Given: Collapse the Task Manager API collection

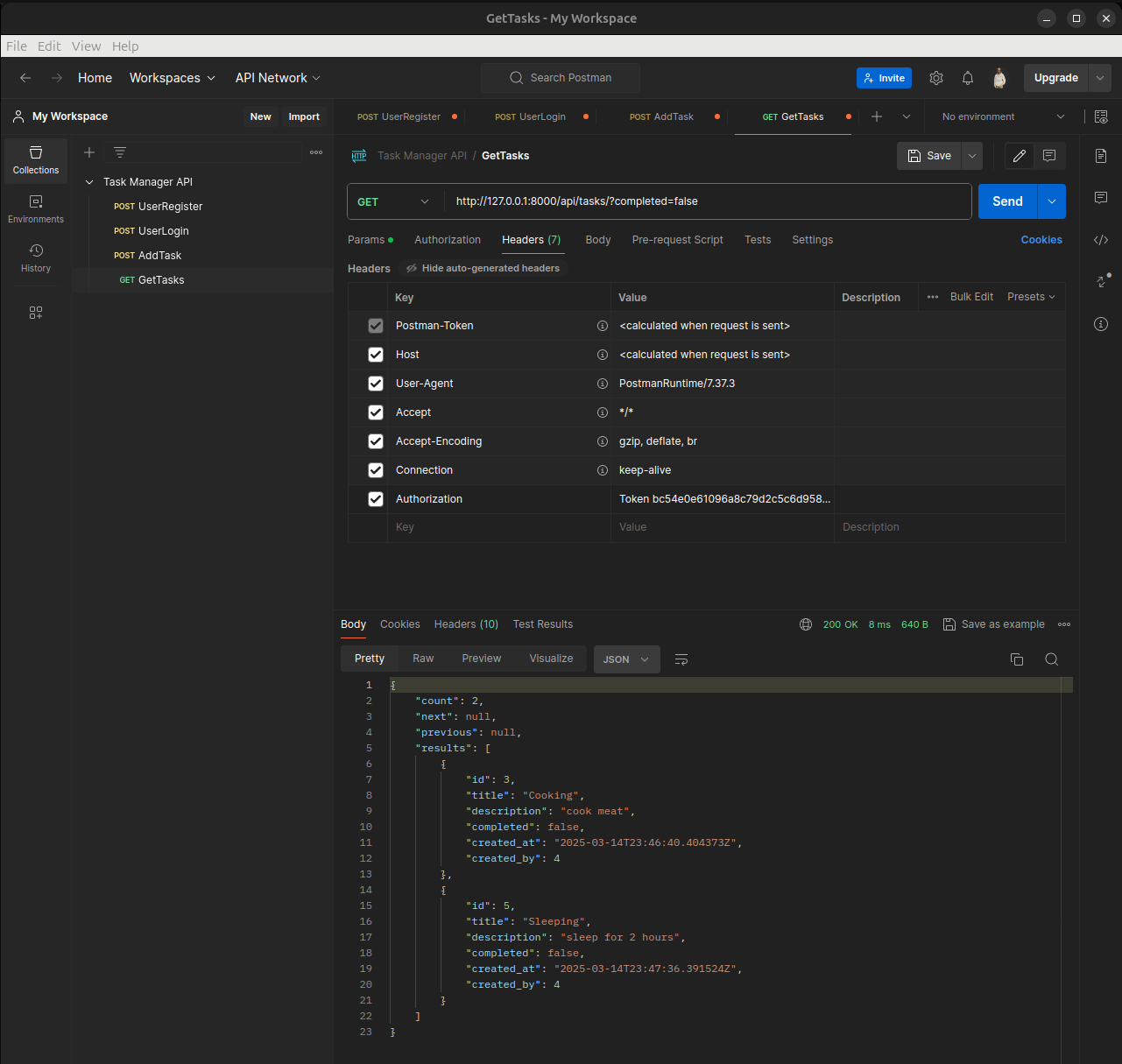Looking at the screenshot, I should pyautogui.click(x=89, y=182).
